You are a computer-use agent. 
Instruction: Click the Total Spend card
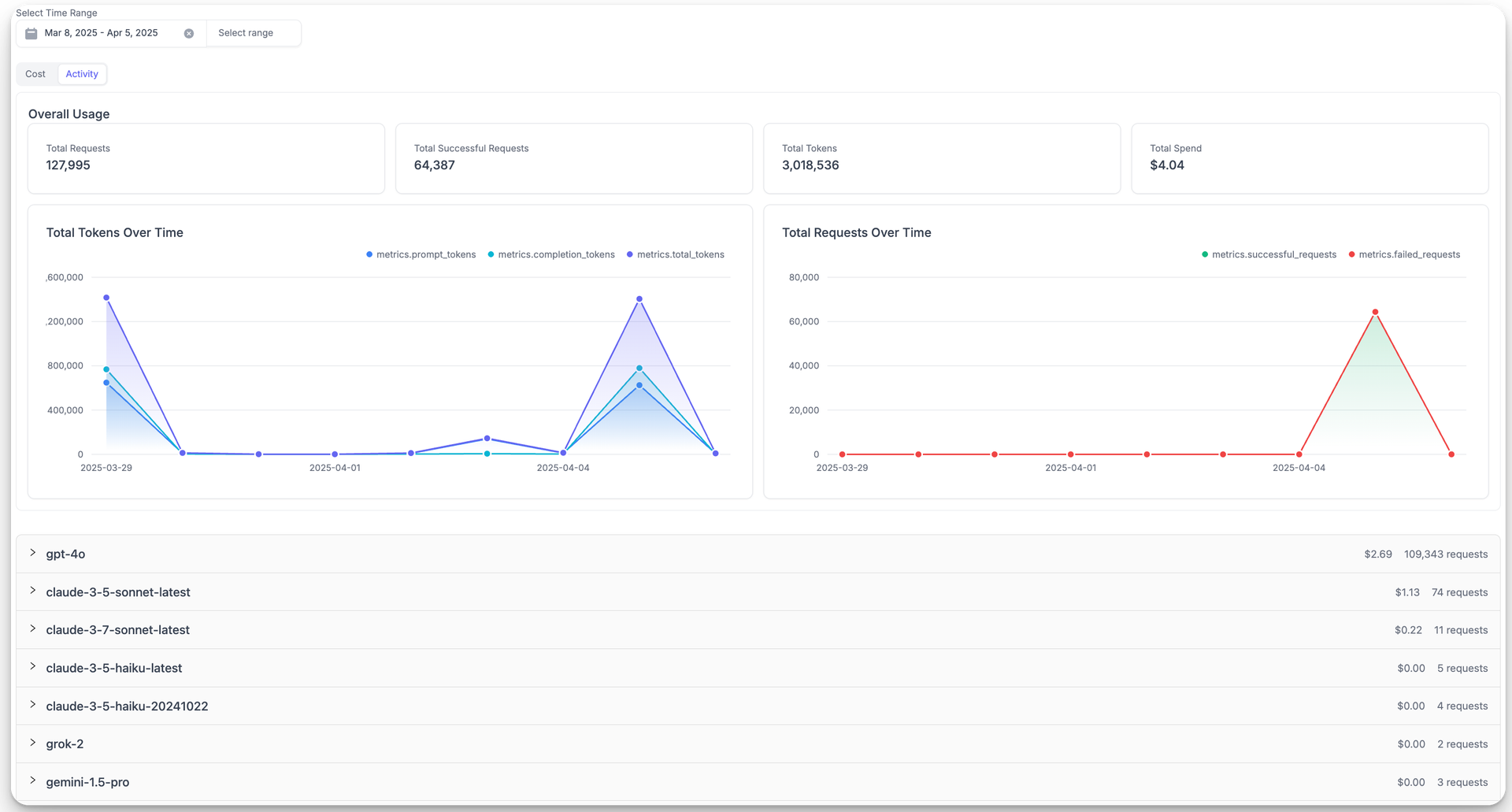coord(1309,158)
